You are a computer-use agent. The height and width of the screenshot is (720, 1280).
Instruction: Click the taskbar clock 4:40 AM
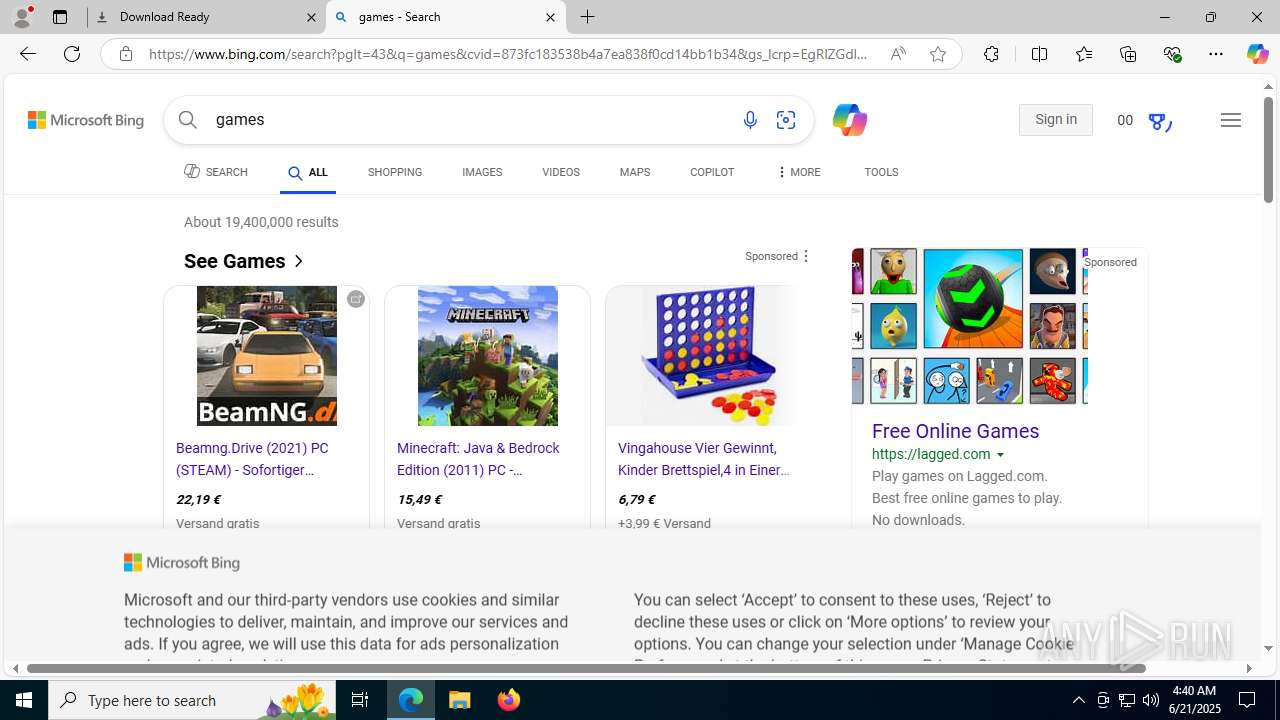[x=1193, y=700]
